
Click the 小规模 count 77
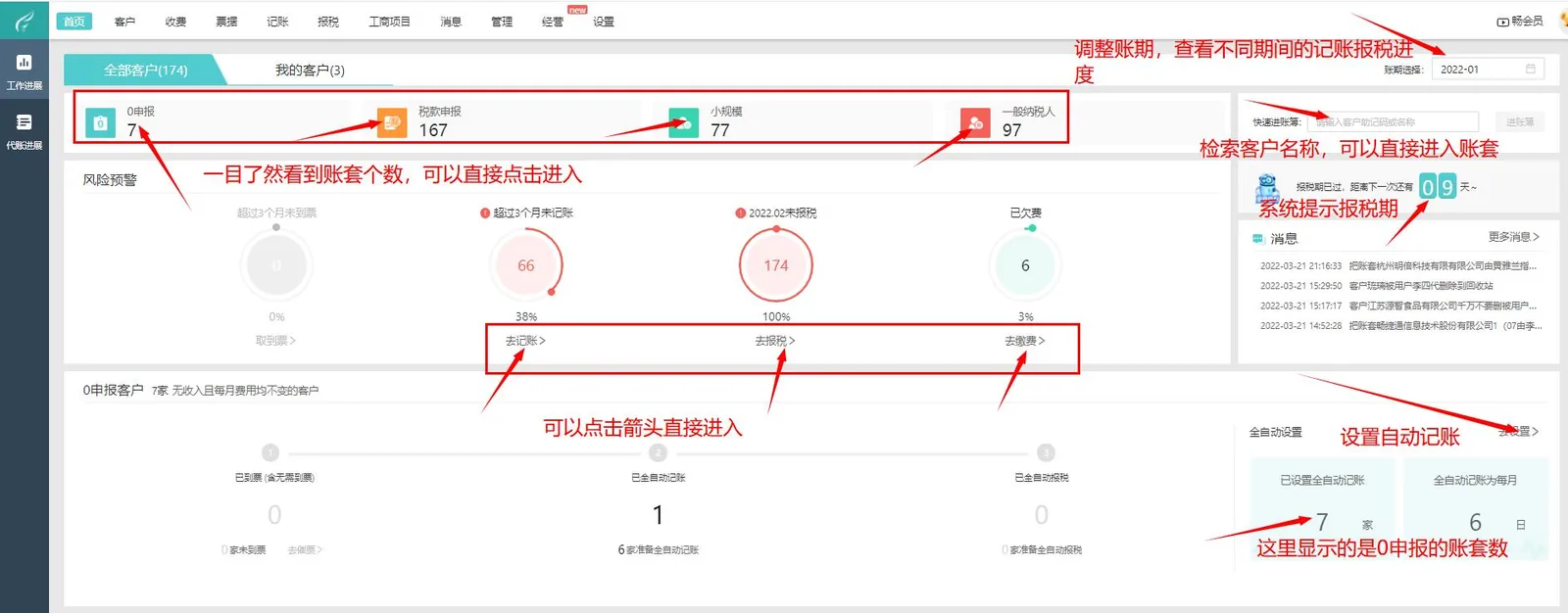(720, 130)
